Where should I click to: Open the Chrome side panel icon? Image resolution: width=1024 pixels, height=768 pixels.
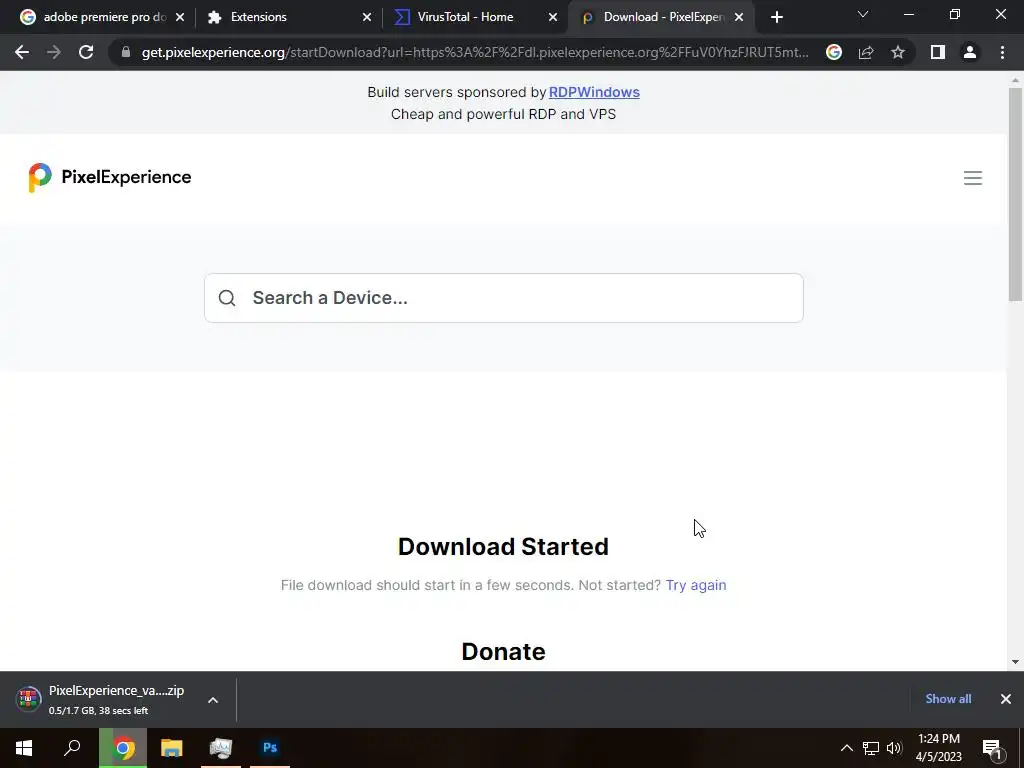point(938,52)
